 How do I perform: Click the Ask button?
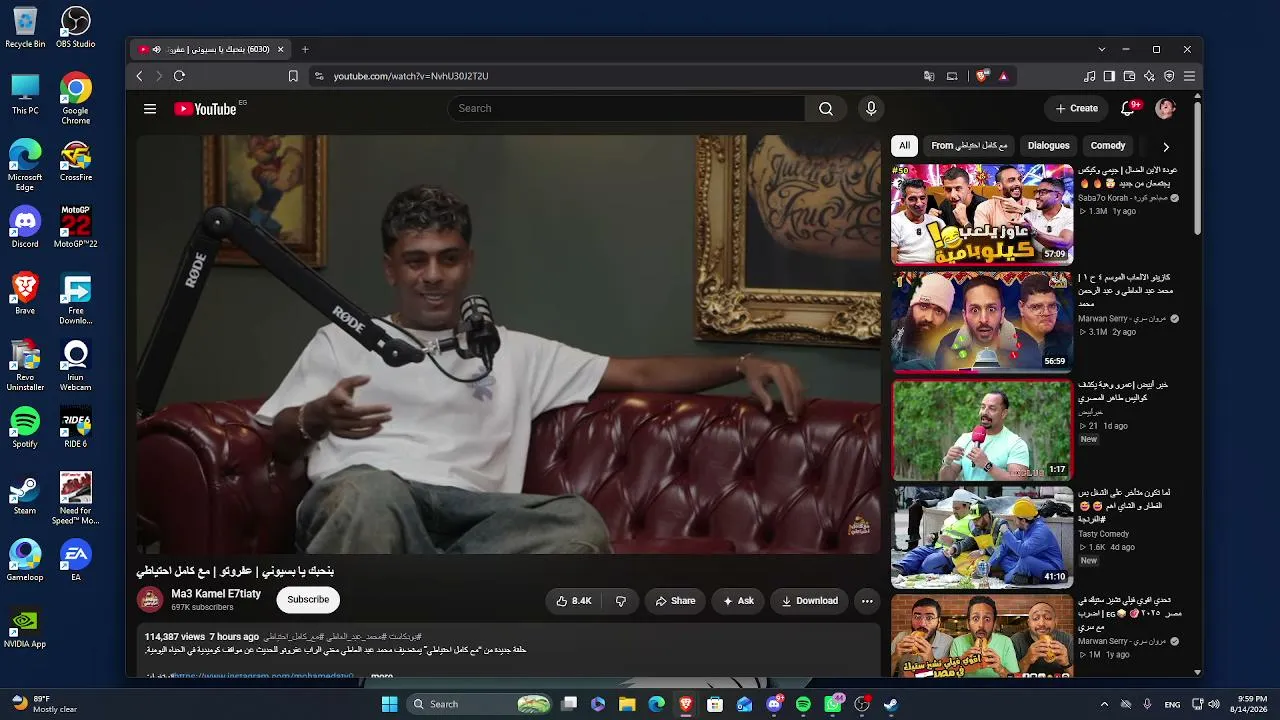[x=739, y=601]
